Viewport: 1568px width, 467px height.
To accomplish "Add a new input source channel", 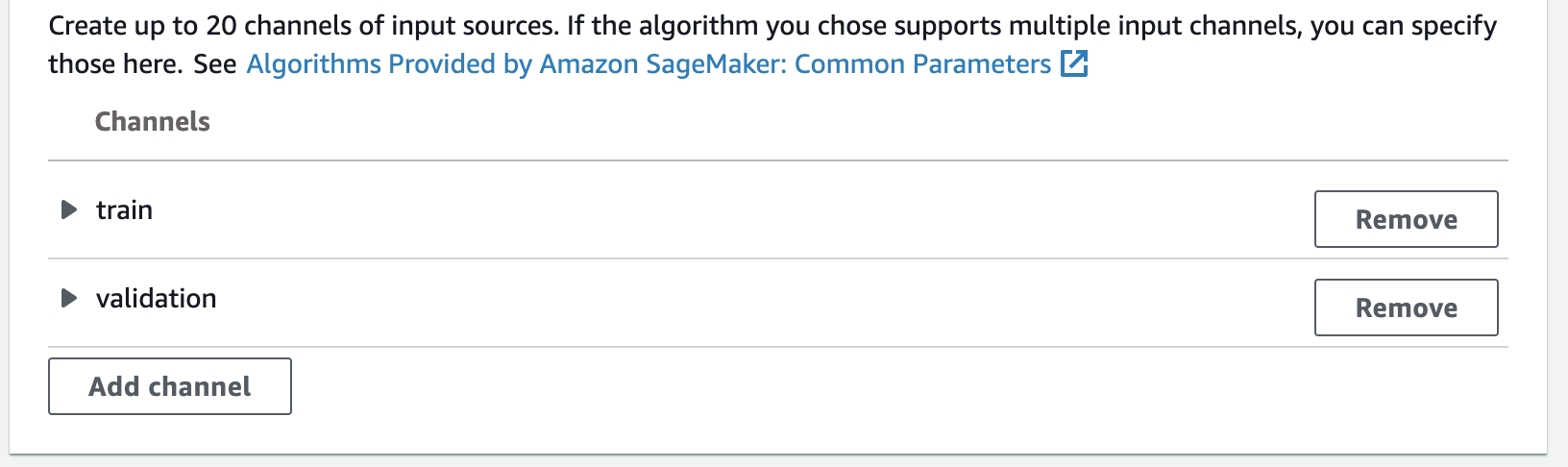I will pyautogui.click(x=170, y=386).
